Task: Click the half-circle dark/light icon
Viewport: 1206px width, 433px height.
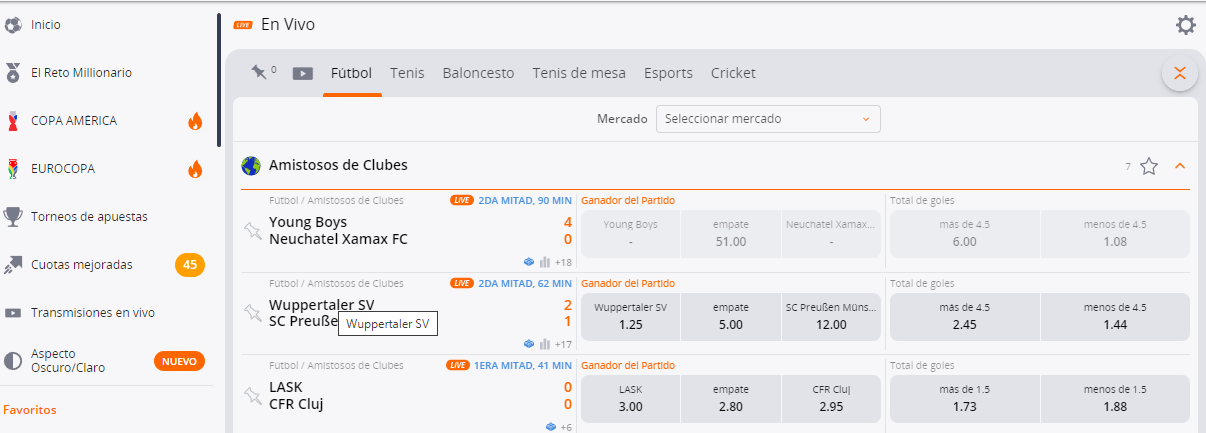Action: point(13,360)
